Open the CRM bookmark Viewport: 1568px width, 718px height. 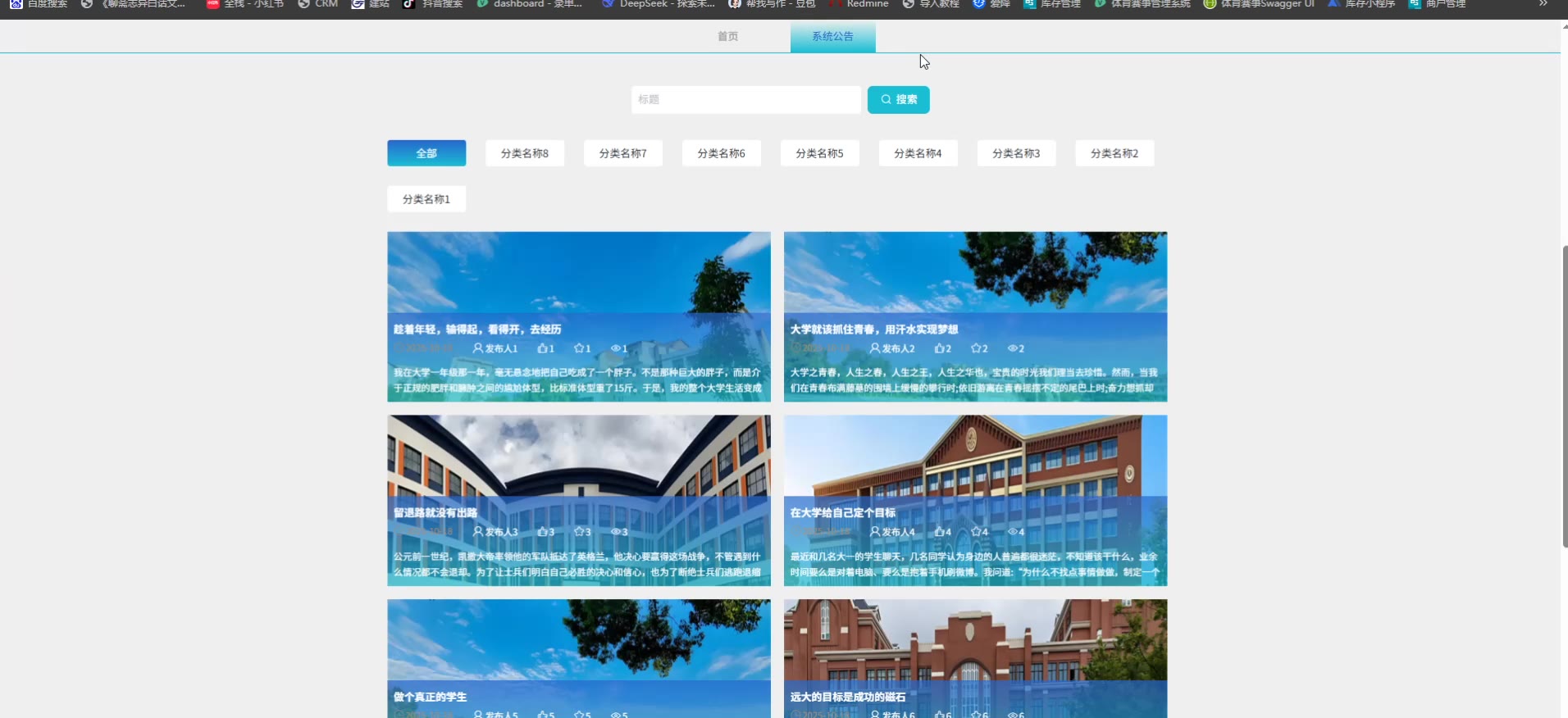[317, 4]
